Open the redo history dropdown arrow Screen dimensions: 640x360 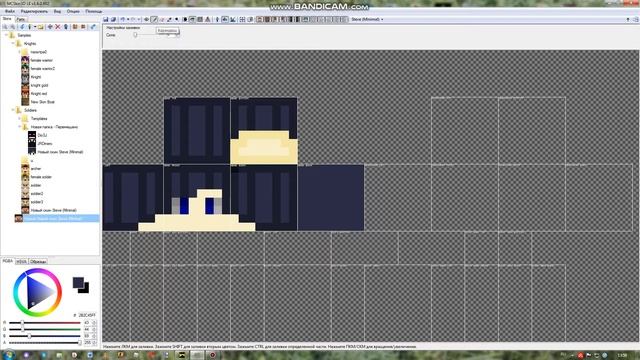139,19
